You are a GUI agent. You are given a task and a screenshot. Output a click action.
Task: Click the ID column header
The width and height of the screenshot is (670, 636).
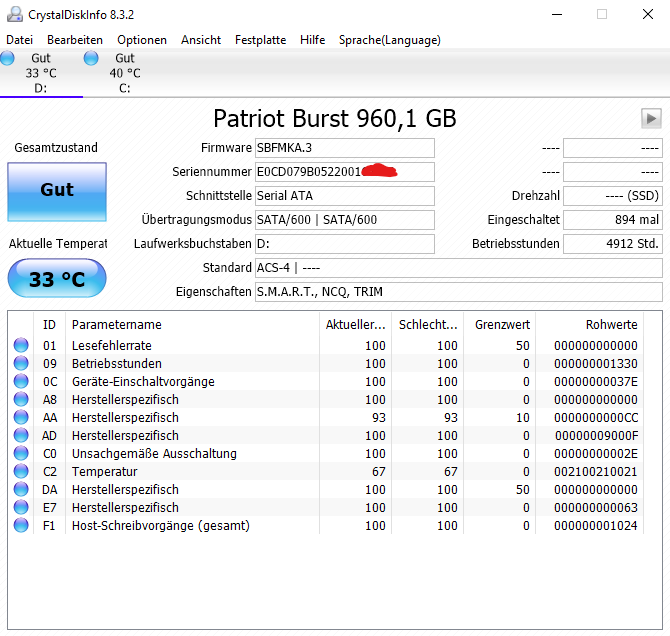[49, 325]
